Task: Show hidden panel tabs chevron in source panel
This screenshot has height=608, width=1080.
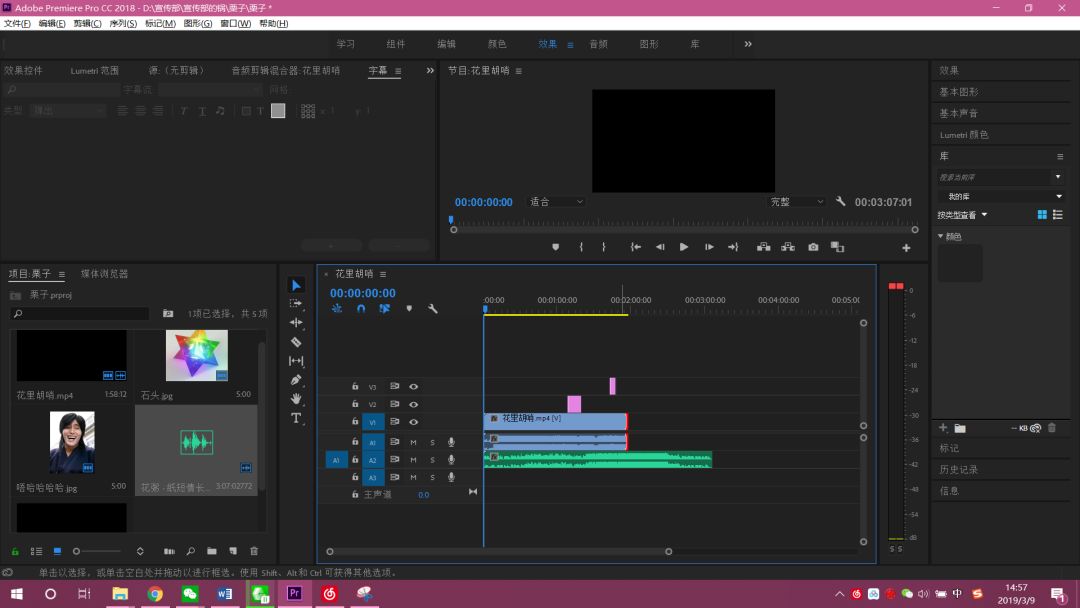Action: pyautogui.click(x=430, y=70)
